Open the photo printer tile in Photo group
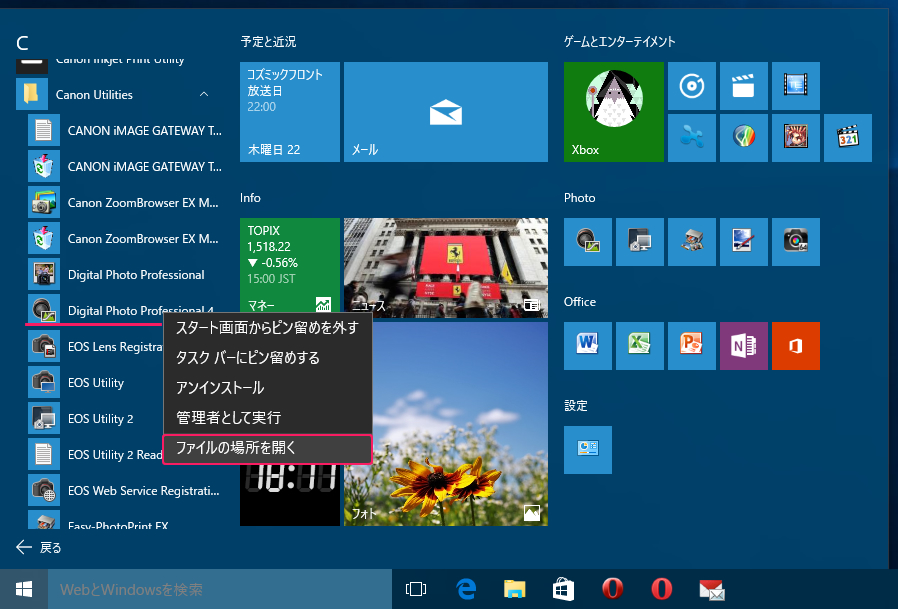Image resolution: width=898 pixels, height=609 pixels. click(x=691, y=242)
